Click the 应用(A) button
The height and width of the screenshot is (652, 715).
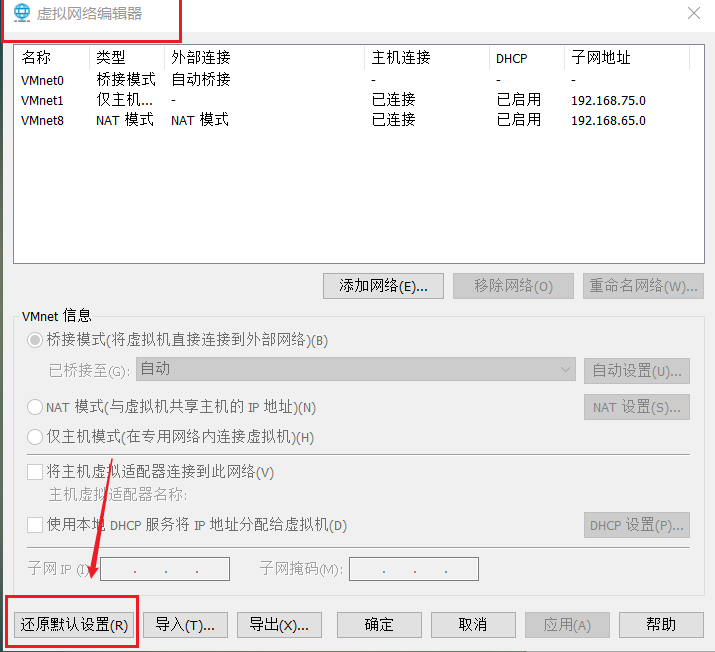pos(567,625)
